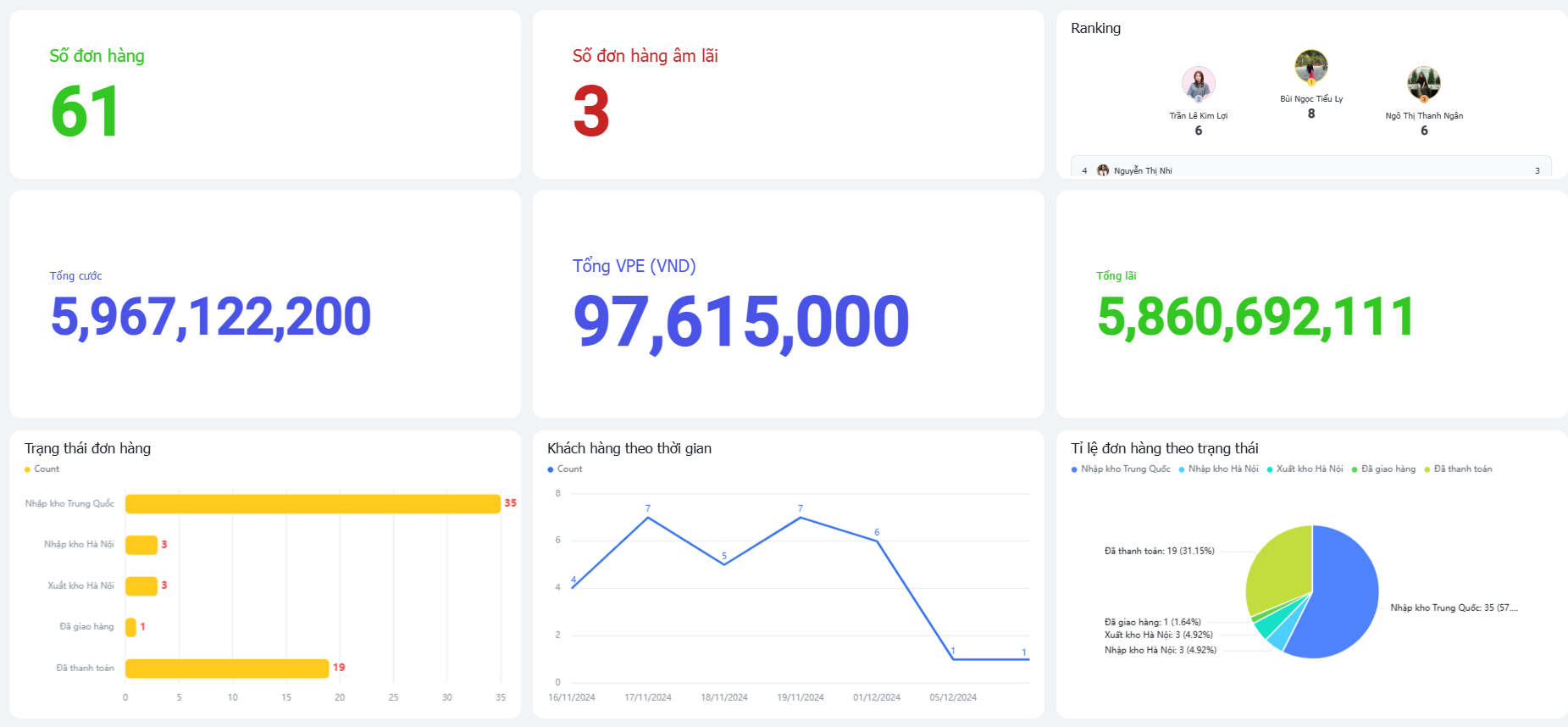1568x727 pixels.
Task: Click the Số đơn hàng value 61
Action: (x=85, y=112)
